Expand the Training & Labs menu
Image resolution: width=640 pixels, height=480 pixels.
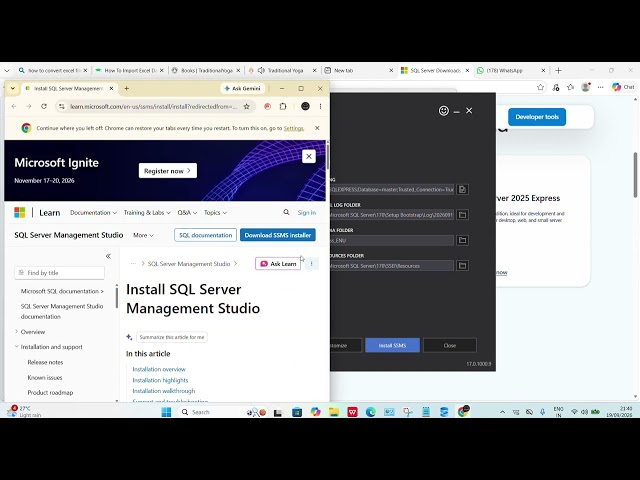click(147, 213)
